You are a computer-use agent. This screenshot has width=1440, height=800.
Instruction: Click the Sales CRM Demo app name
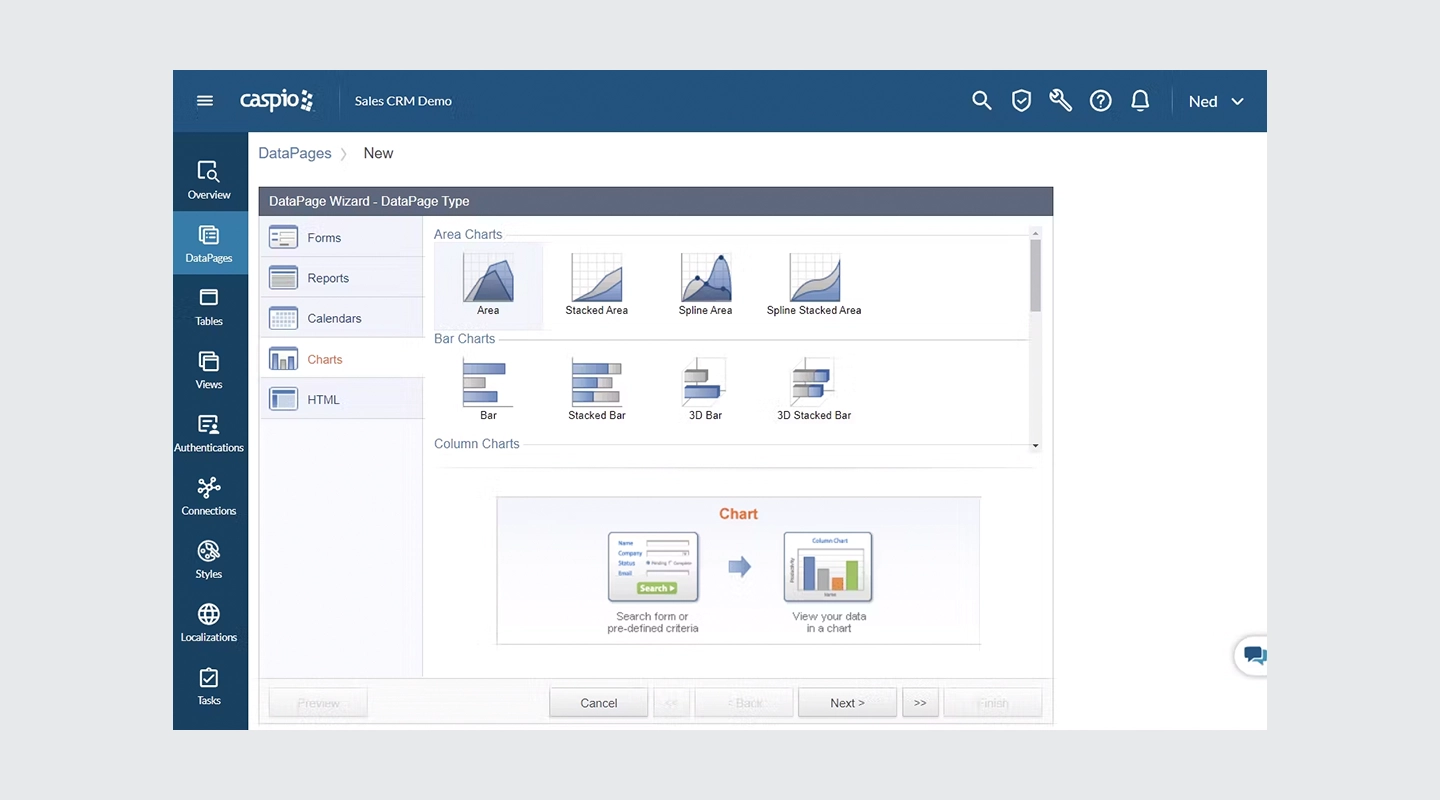pyautogui.click(x=403, y=101)
